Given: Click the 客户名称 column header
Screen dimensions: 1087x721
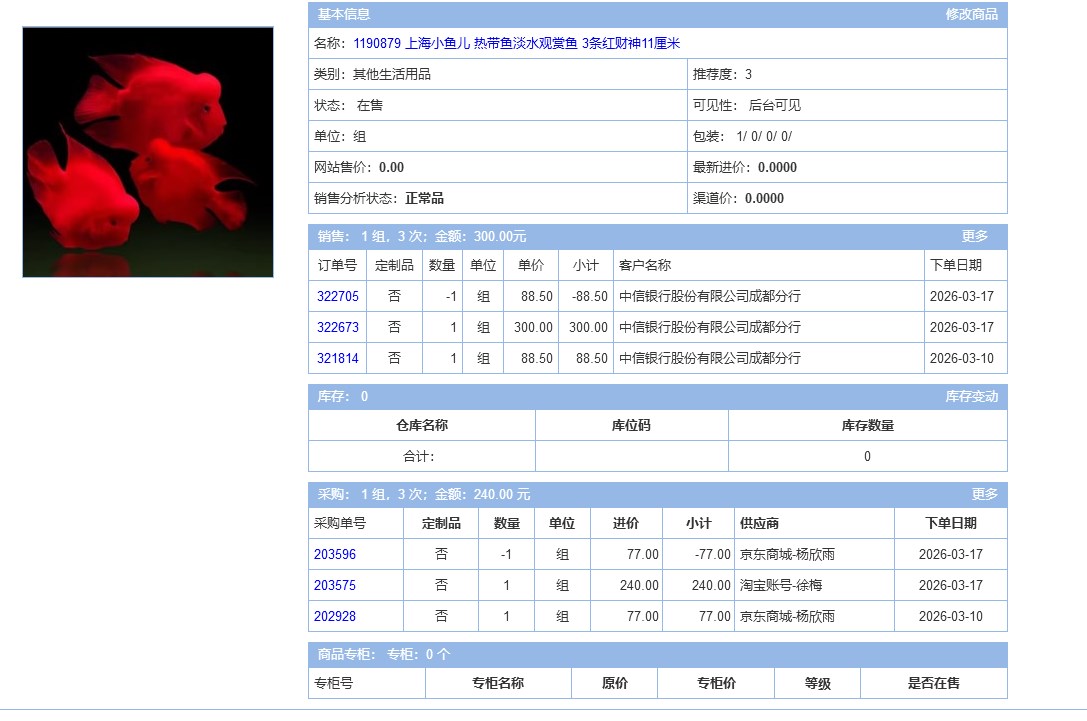Looking at the screenshot, I should [645, 266].
